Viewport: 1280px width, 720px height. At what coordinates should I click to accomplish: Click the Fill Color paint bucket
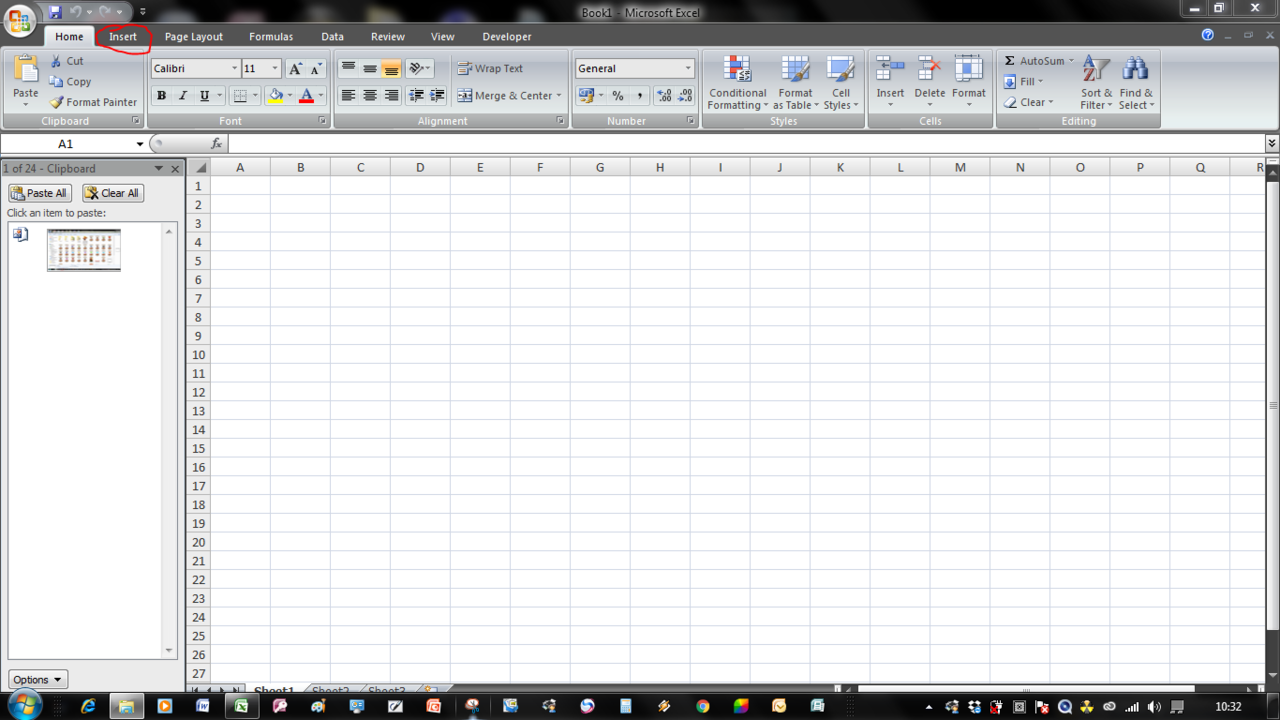(275, 96)
